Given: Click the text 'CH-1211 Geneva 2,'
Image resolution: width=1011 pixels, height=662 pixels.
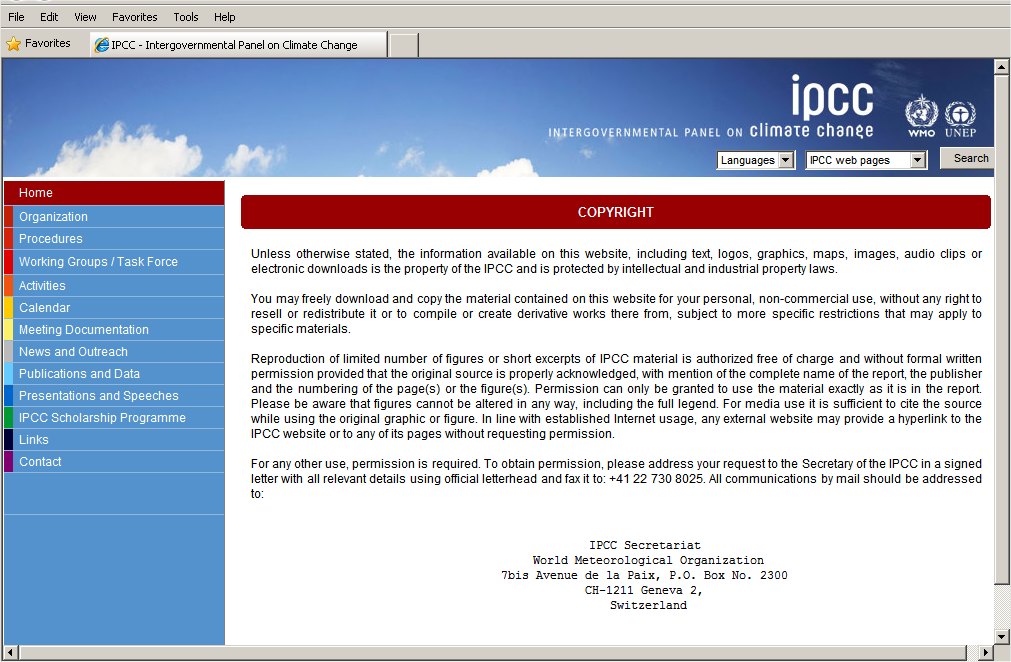Looking at the screenshot, I should point(643,590).
